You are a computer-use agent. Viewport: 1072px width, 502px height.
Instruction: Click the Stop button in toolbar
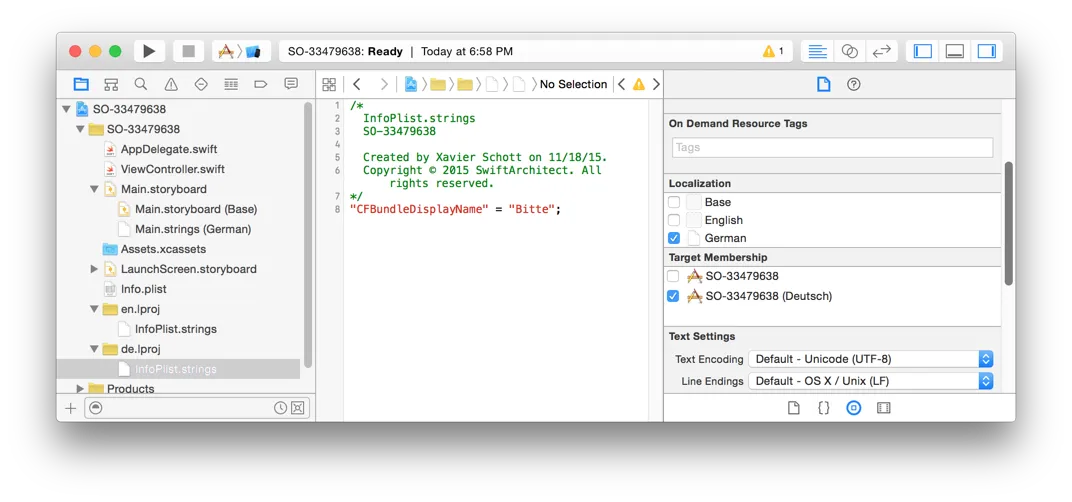(188, 51)
